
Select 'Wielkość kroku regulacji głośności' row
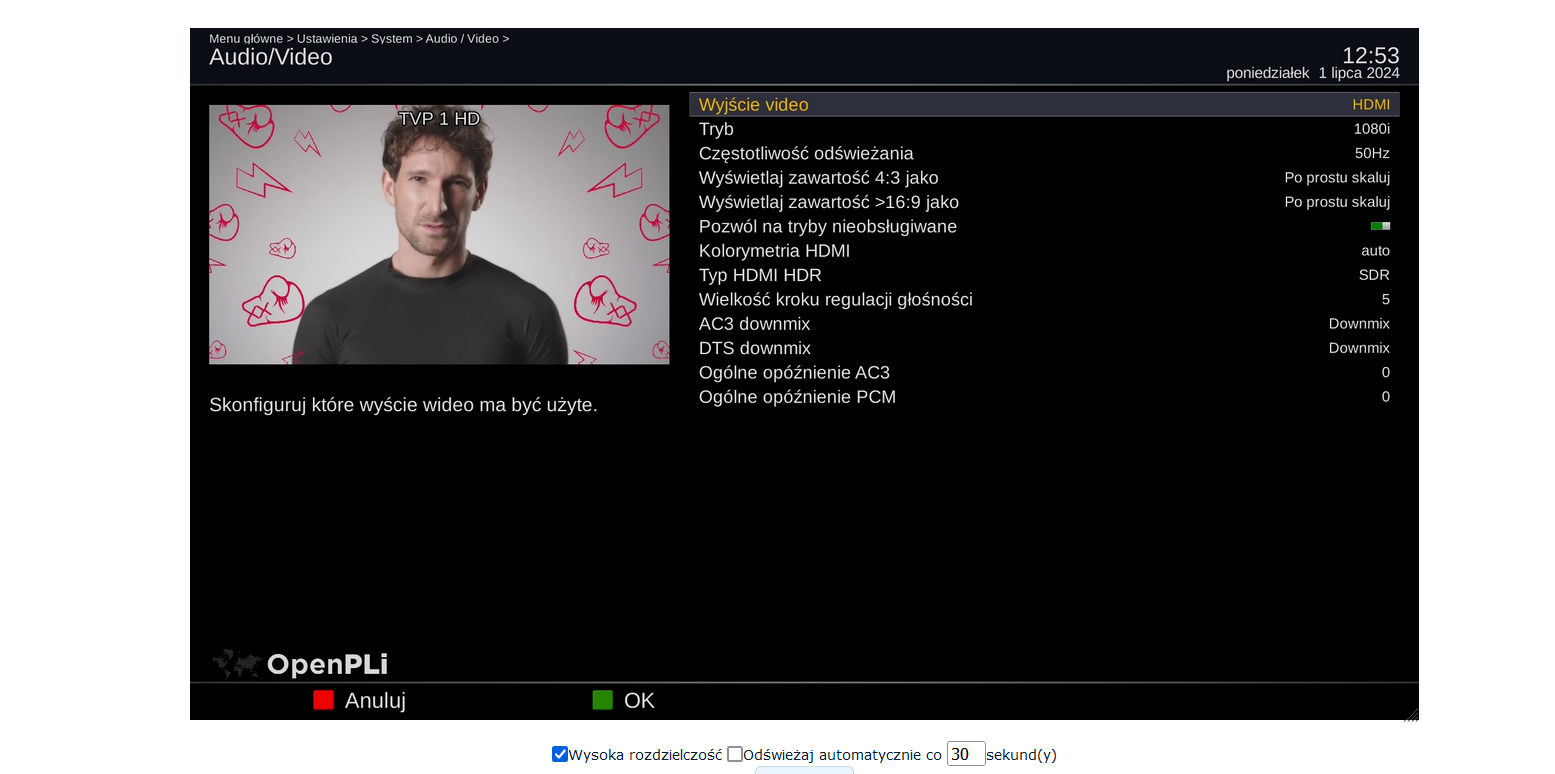click(x=1044, y=299)
